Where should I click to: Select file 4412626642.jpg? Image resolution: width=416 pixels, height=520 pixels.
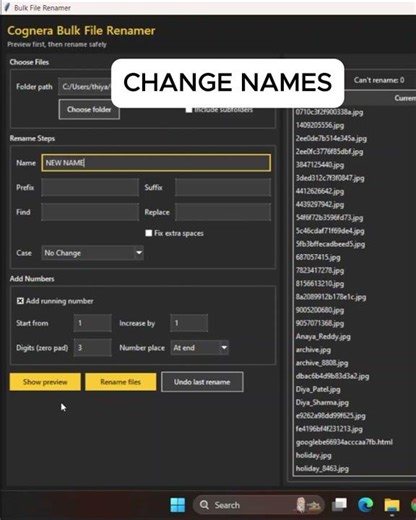pos(320,191)
